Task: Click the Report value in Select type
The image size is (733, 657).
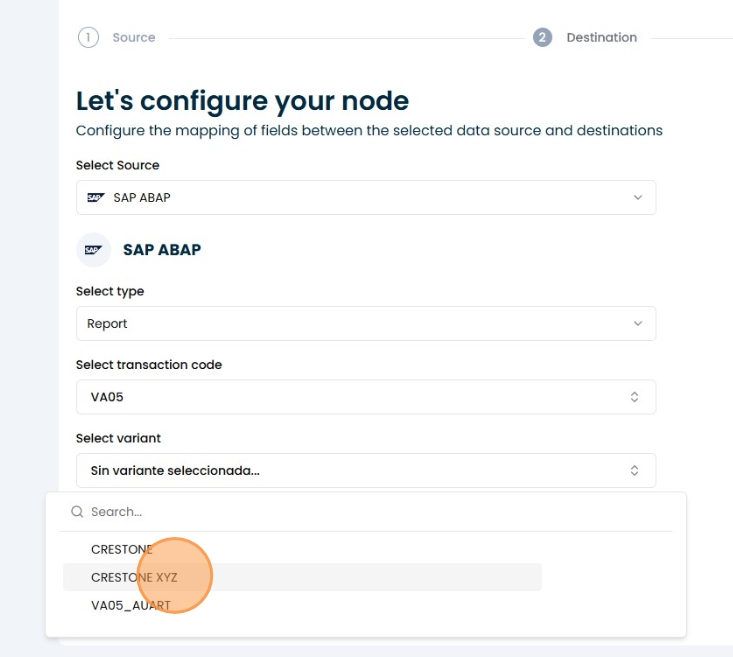Action: coord(107,324)
